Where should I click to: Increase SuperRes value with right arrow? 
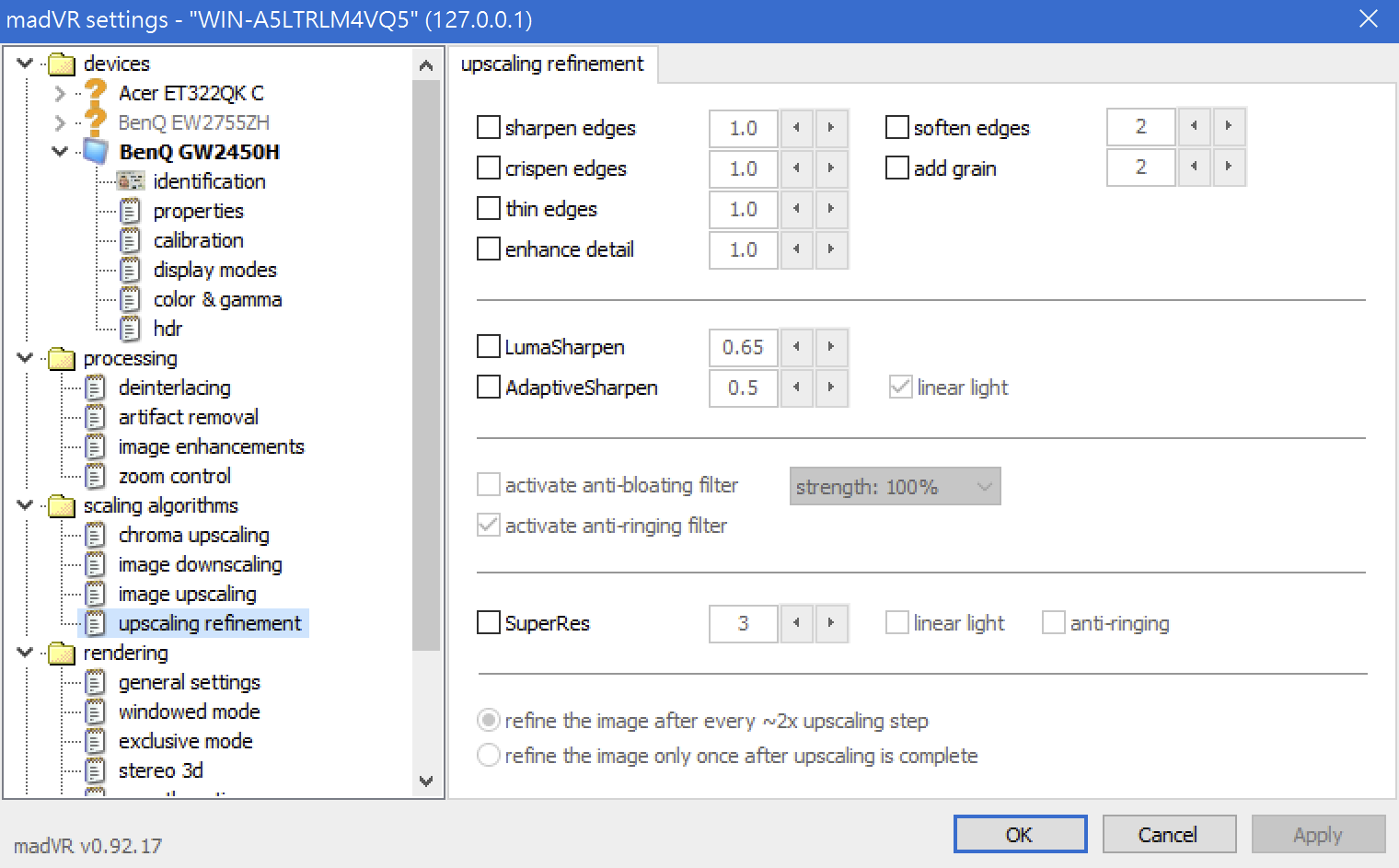click(x=831, y=623)
